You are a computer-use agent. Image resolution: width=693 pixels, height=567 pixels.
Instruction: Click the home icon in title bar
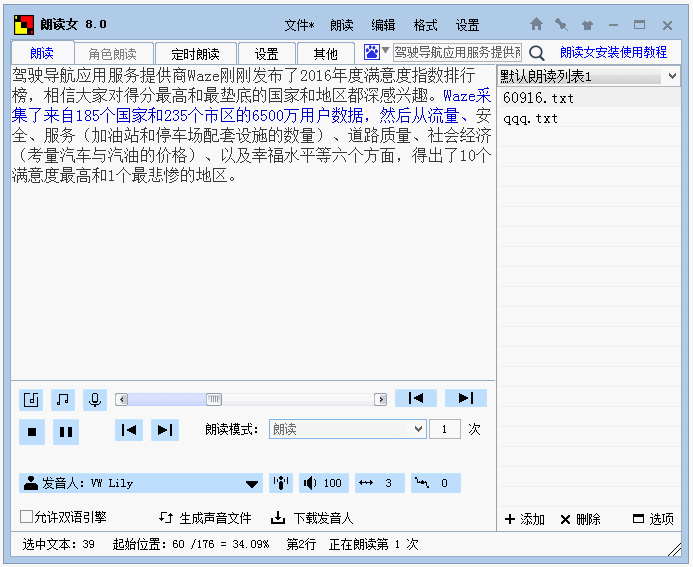(537, 24)
